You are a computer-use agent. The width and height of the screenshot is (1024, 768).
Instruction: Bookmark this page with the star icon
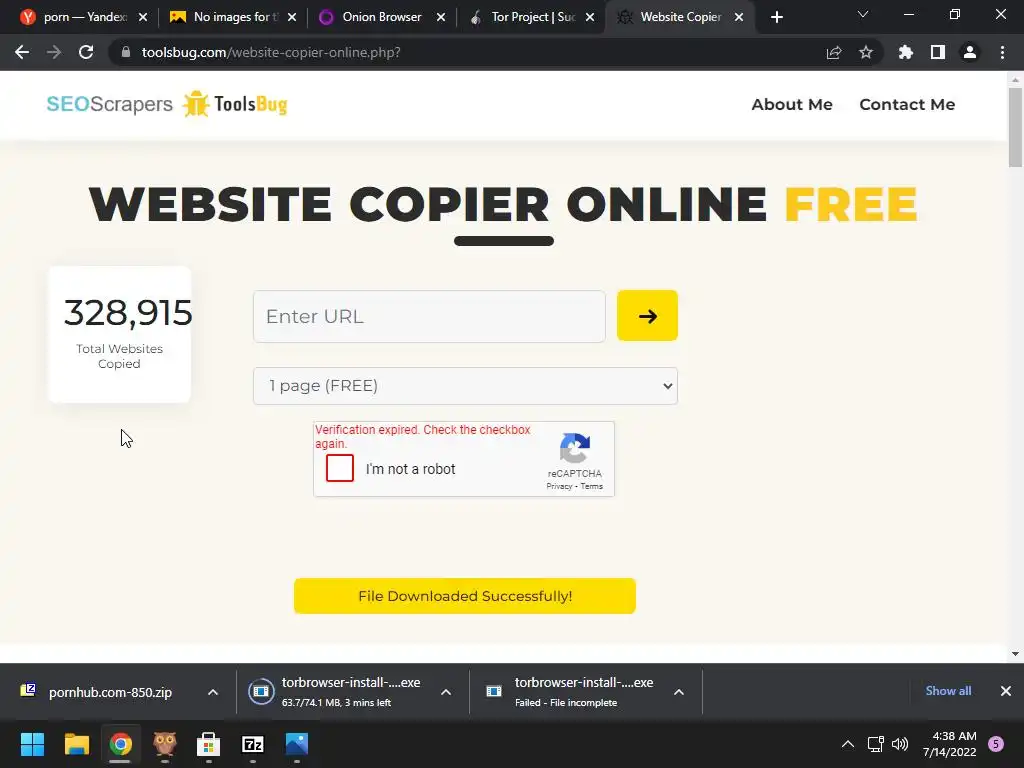[866, 52]
